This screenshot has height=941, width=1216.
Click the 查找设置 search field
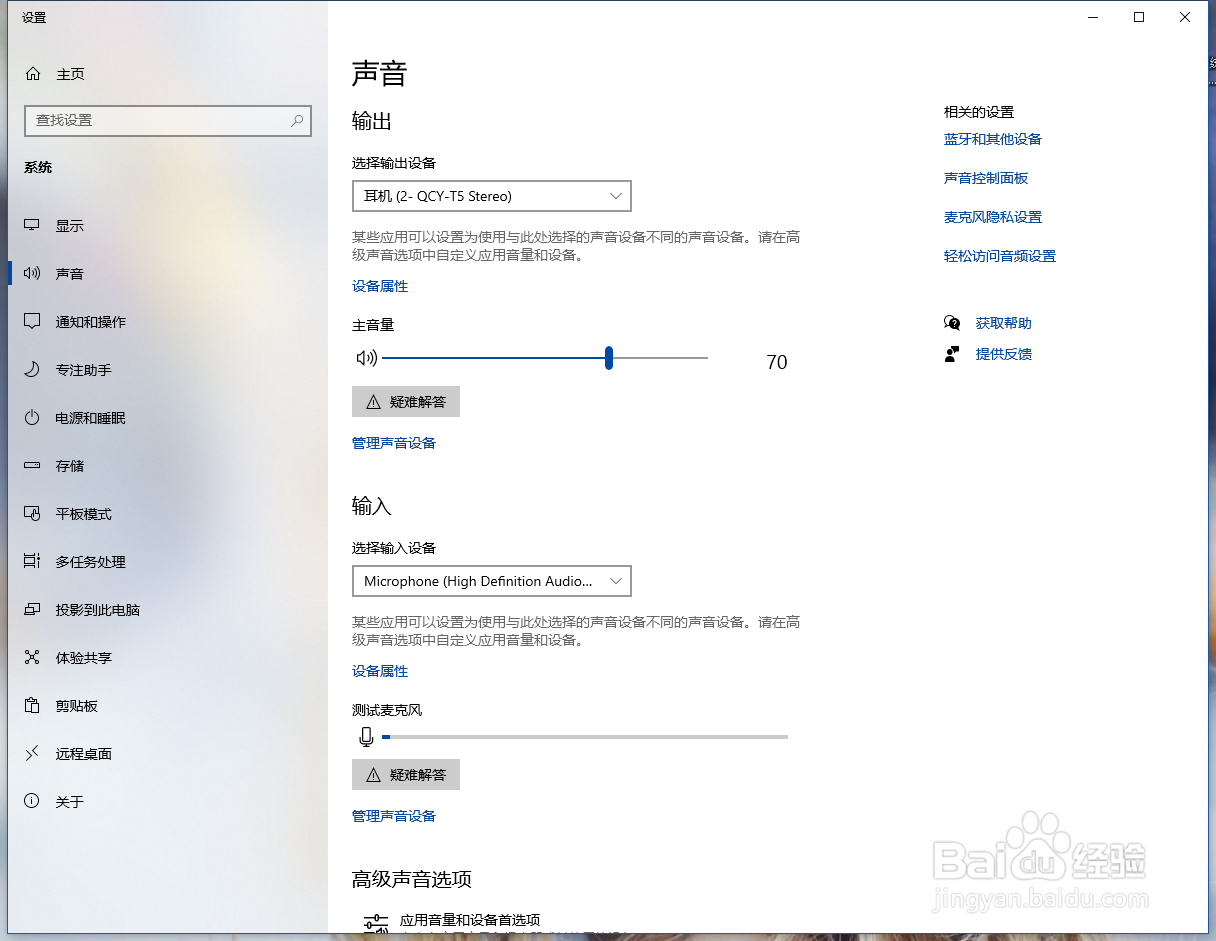(168, 120)
